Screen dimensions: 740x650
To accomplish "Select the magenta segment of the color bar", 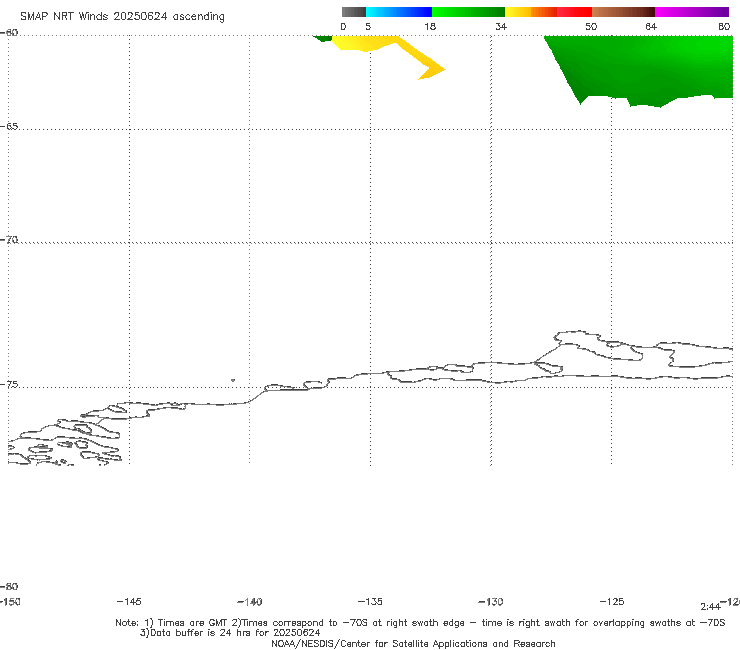I will click(x=692, y=12).
